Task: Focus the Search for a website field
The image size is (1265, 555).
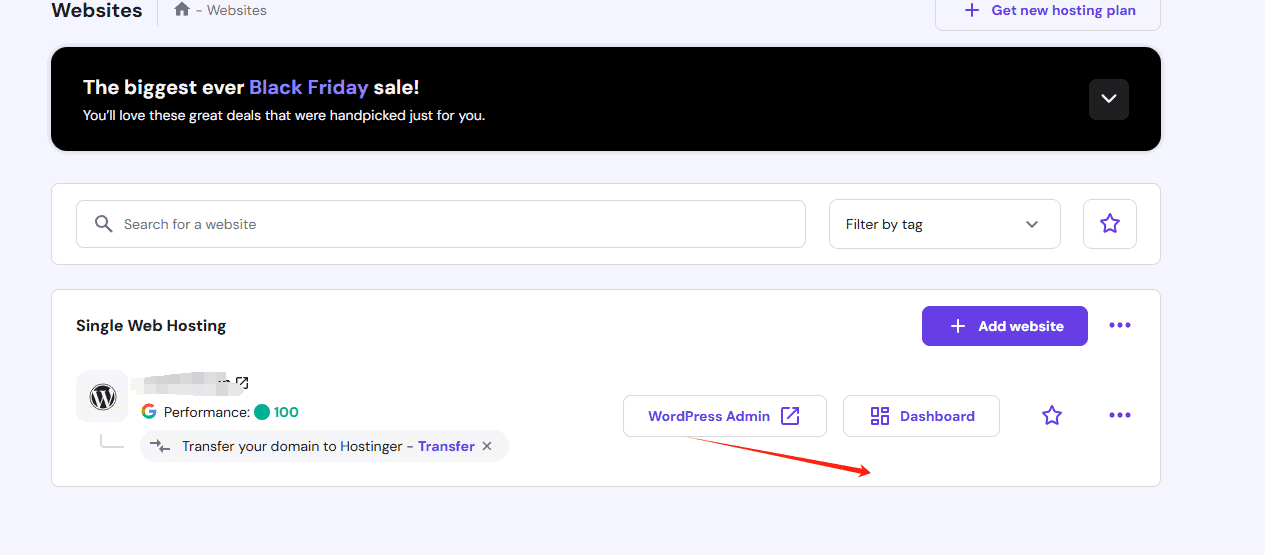Action: 441,224
